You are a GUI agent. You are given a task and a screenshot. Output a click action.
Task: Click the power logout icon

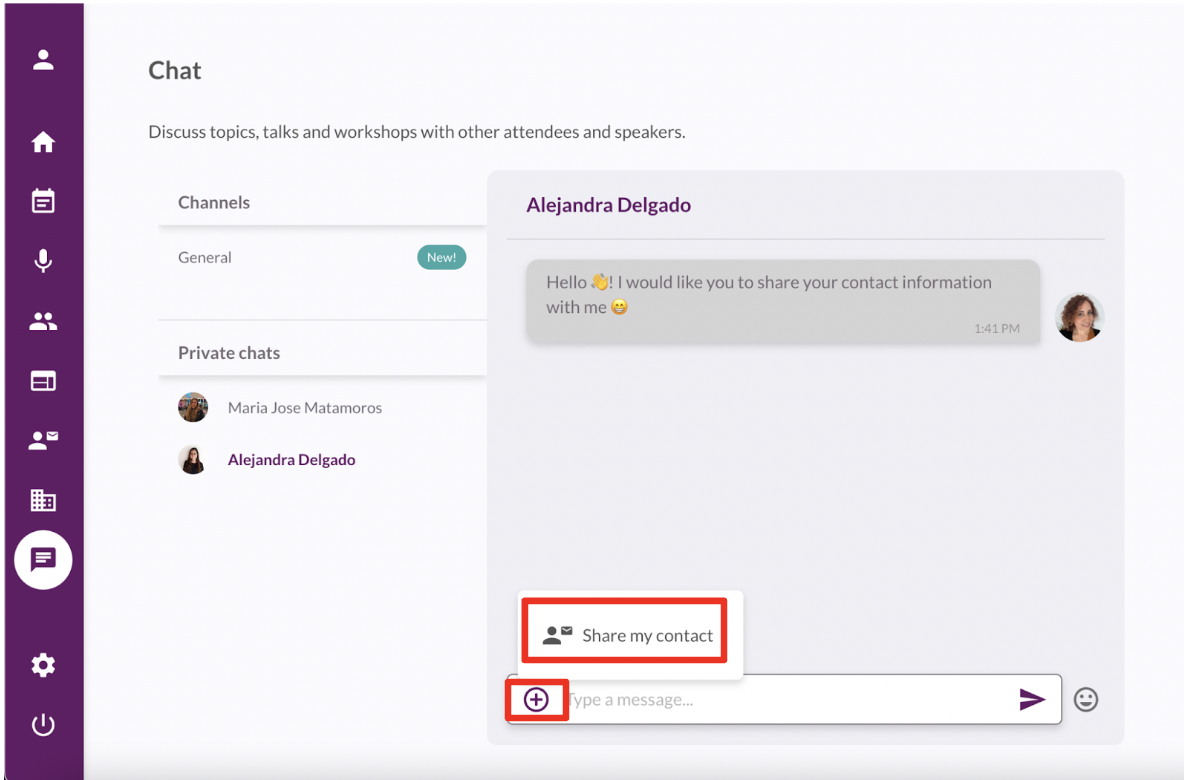(x=43, y=725)
